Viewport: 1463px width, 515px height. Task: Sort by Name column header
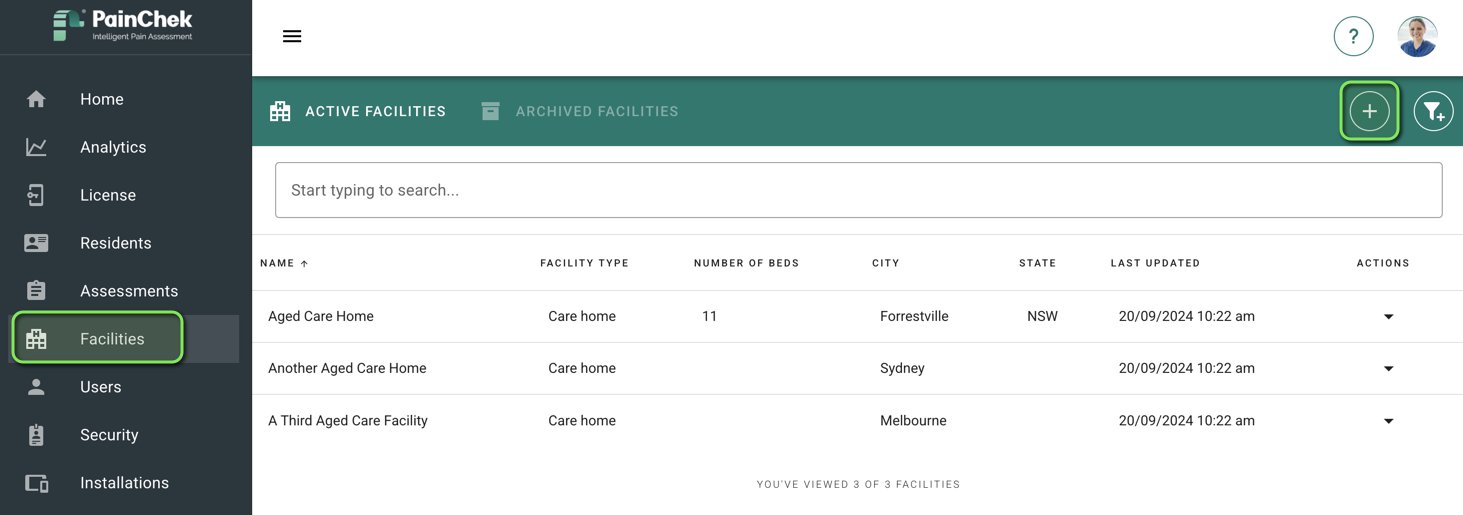pyautogui.click(x=277, y=263)
